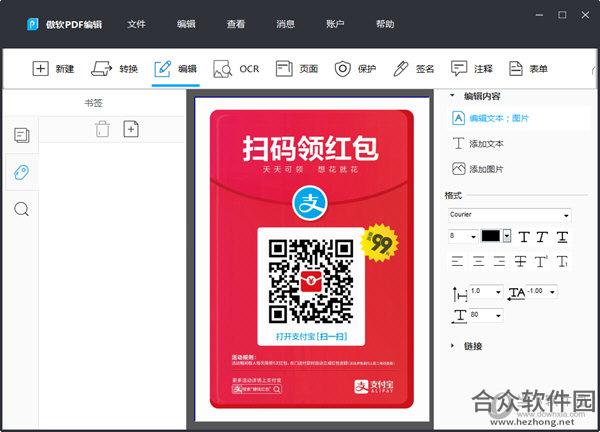Align text right
This screenshot has height=432, width=600.
coord(499,262)
